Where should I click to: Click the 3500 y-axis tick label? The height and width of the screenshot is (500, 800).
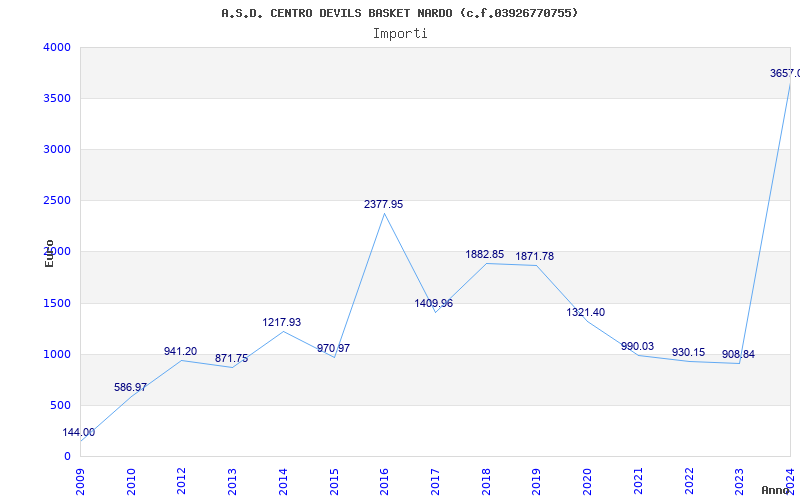click(57, 98)
